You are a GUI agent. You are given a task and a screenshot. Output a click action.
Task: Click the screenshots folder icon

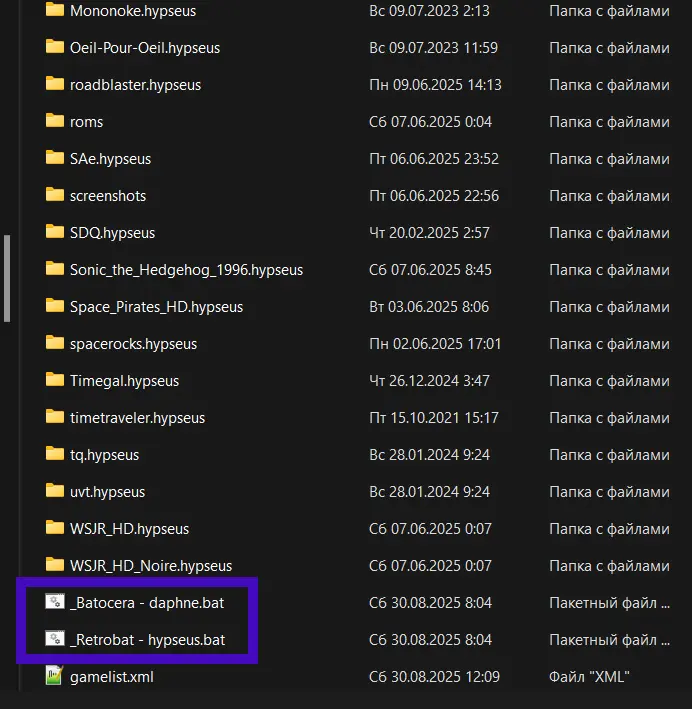coord(55,195)
